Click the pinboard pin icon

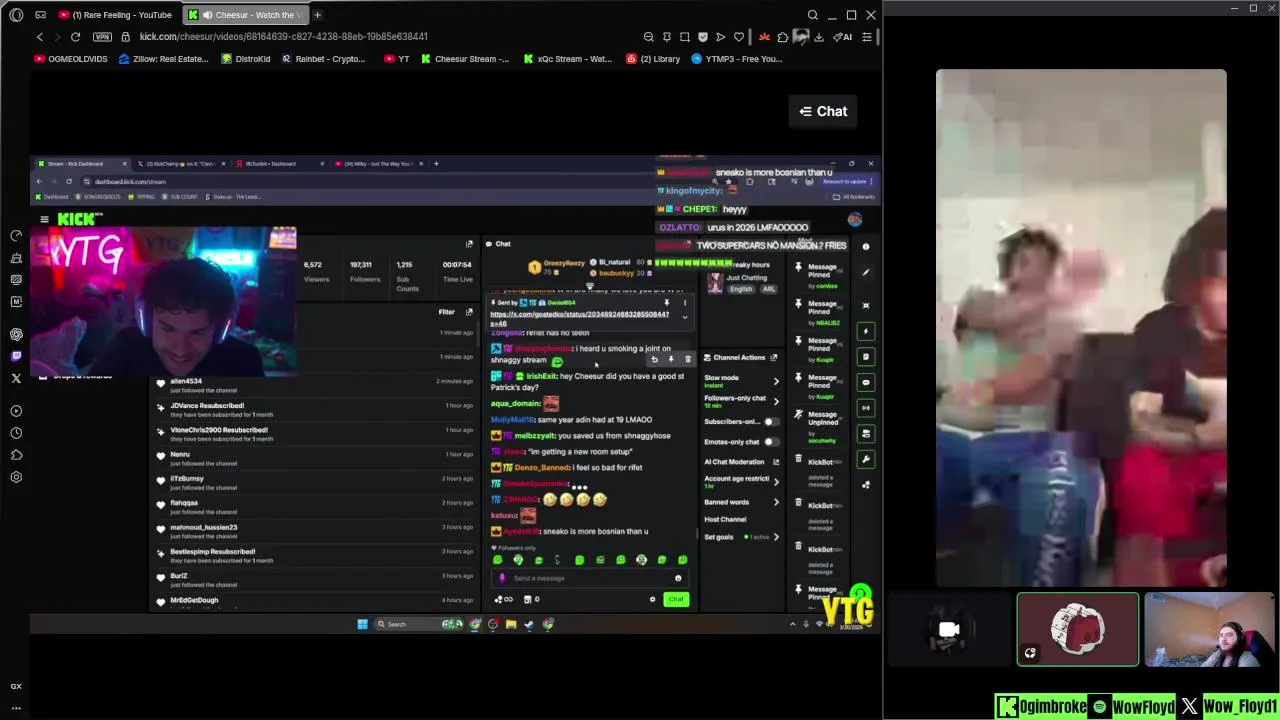point(667,37)
